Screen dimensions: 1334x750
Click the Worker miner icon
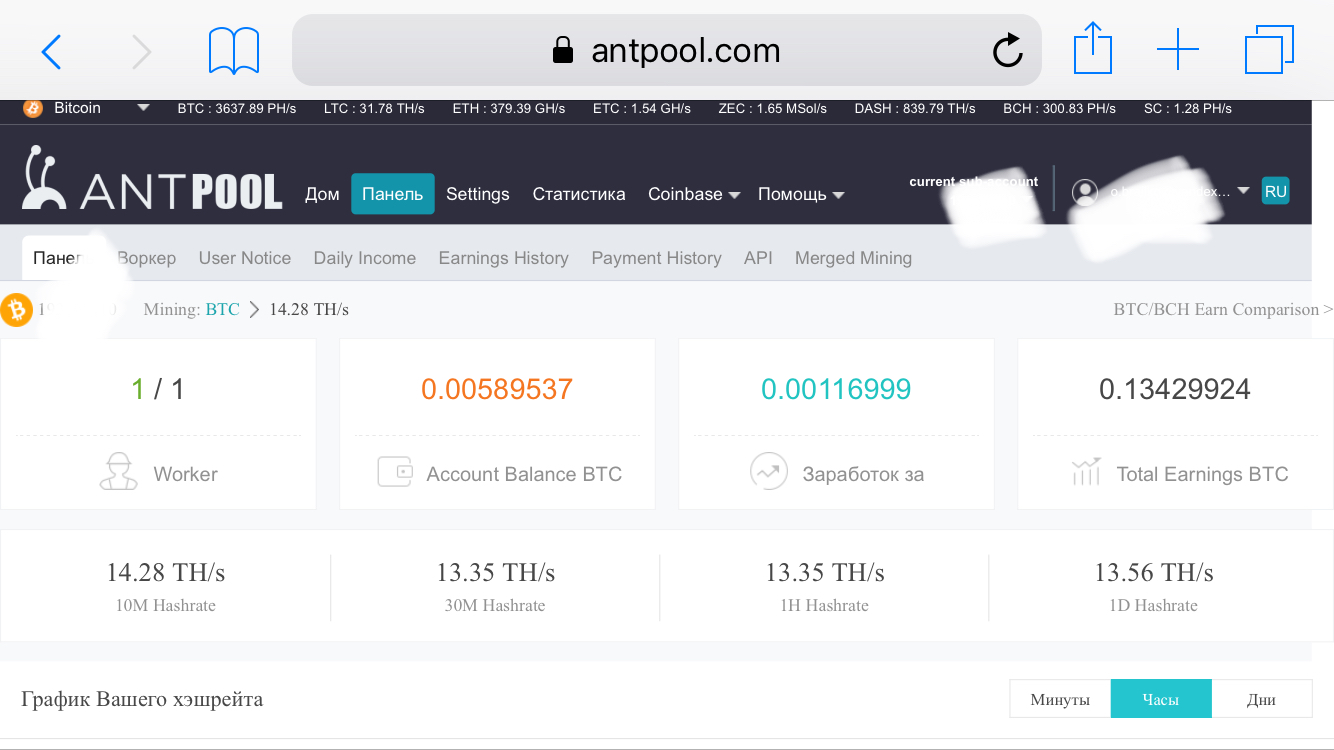(x=119, y=472)
